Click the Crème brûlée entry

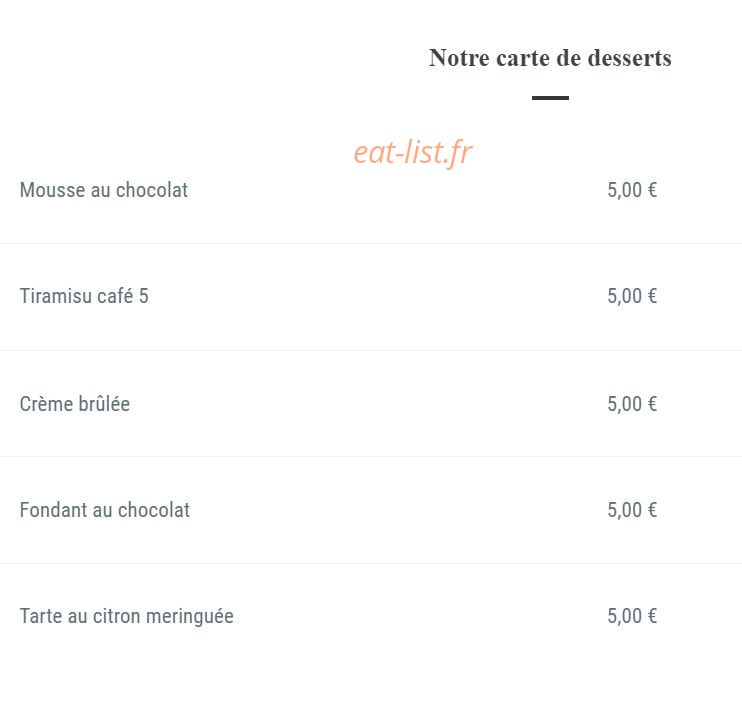[x=75, y=404]
